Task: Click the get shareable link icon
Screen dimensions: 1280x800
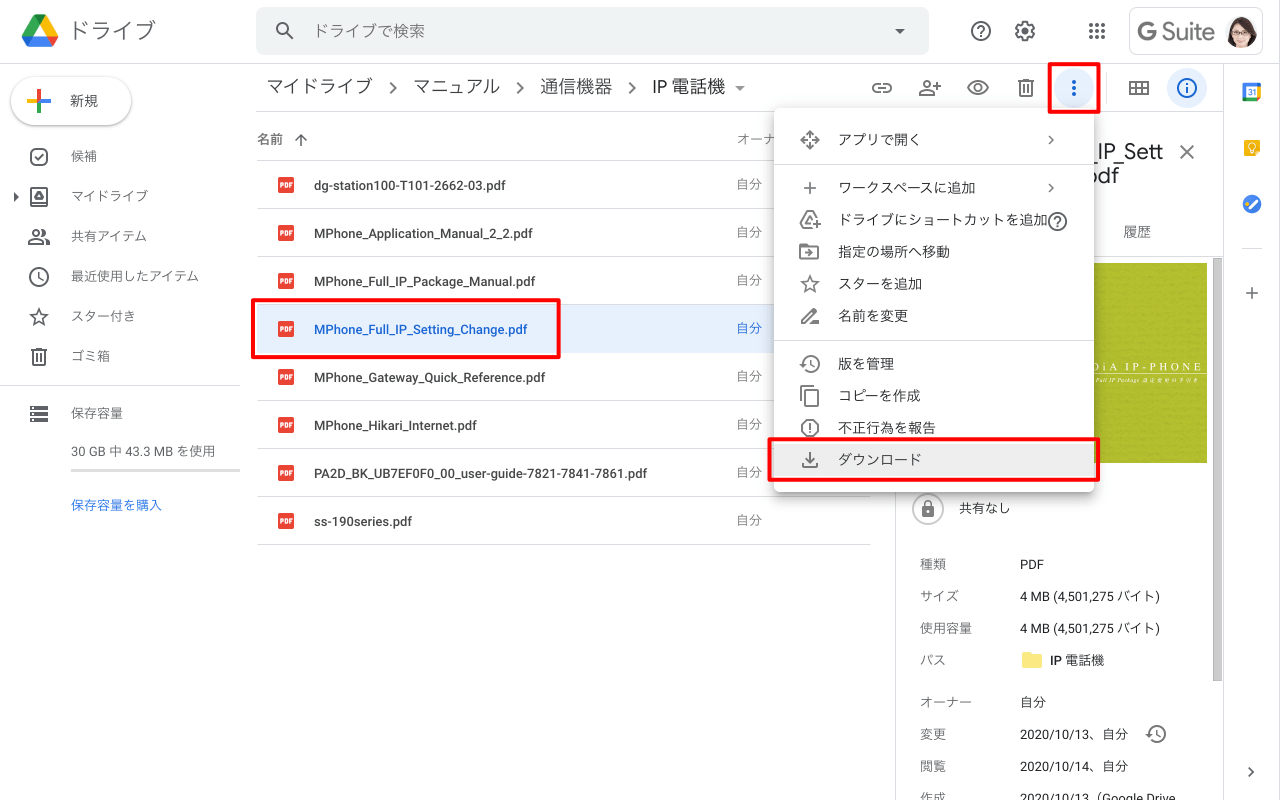Action: click(x=881, y=88)
